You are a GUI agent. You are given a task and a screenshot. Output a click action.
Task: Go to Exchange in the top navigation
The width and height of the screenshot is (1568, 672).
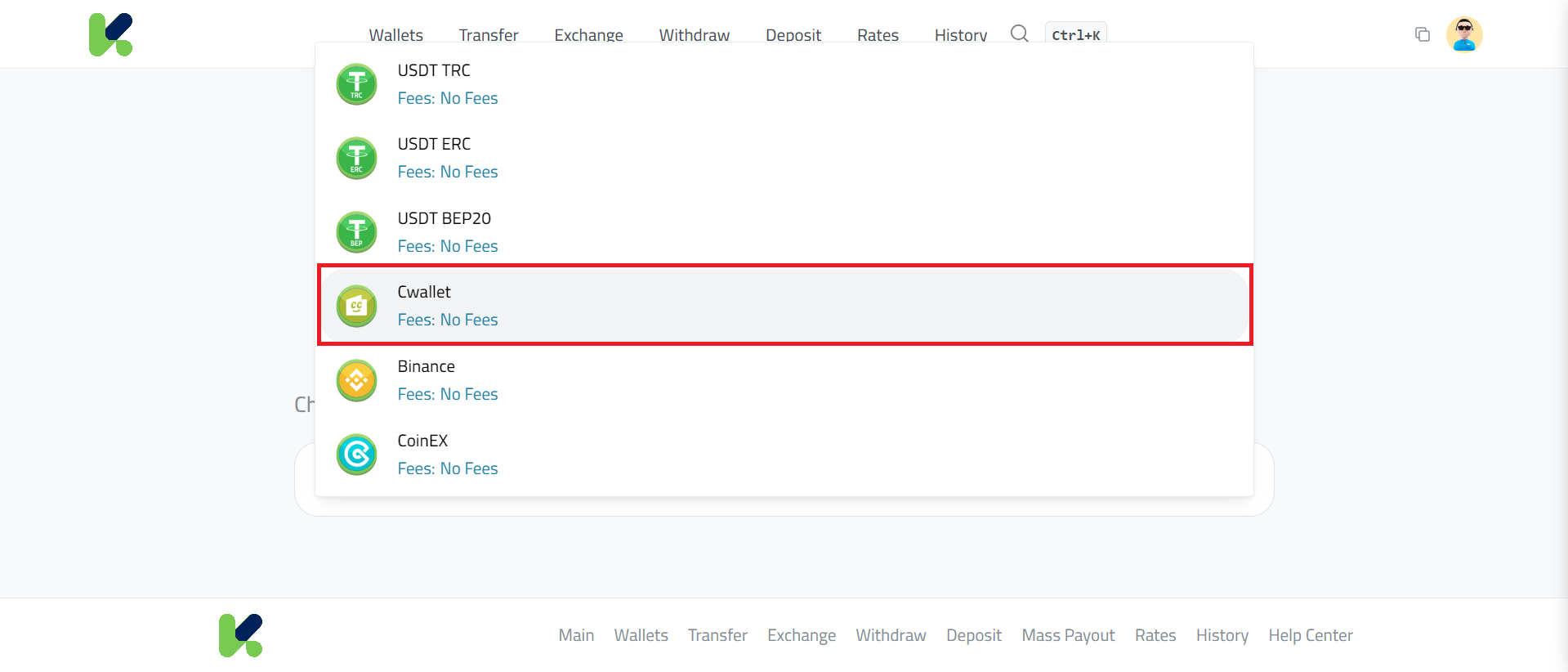pyautogui.click(x=589, y=35)
